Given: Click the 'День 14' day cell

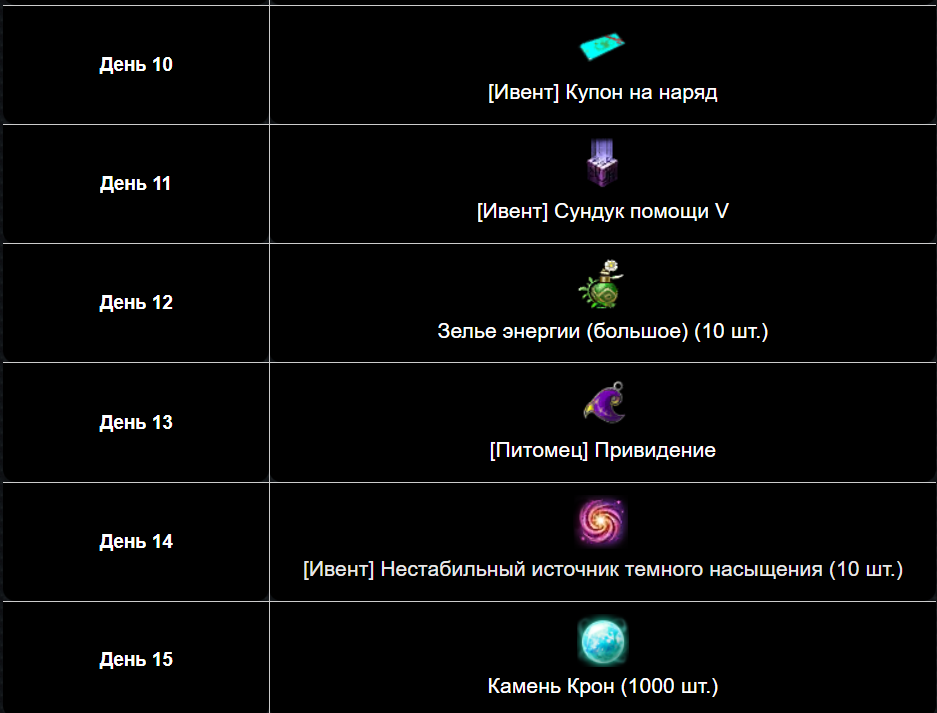Looking at the screenshot, I should point(136,541).
